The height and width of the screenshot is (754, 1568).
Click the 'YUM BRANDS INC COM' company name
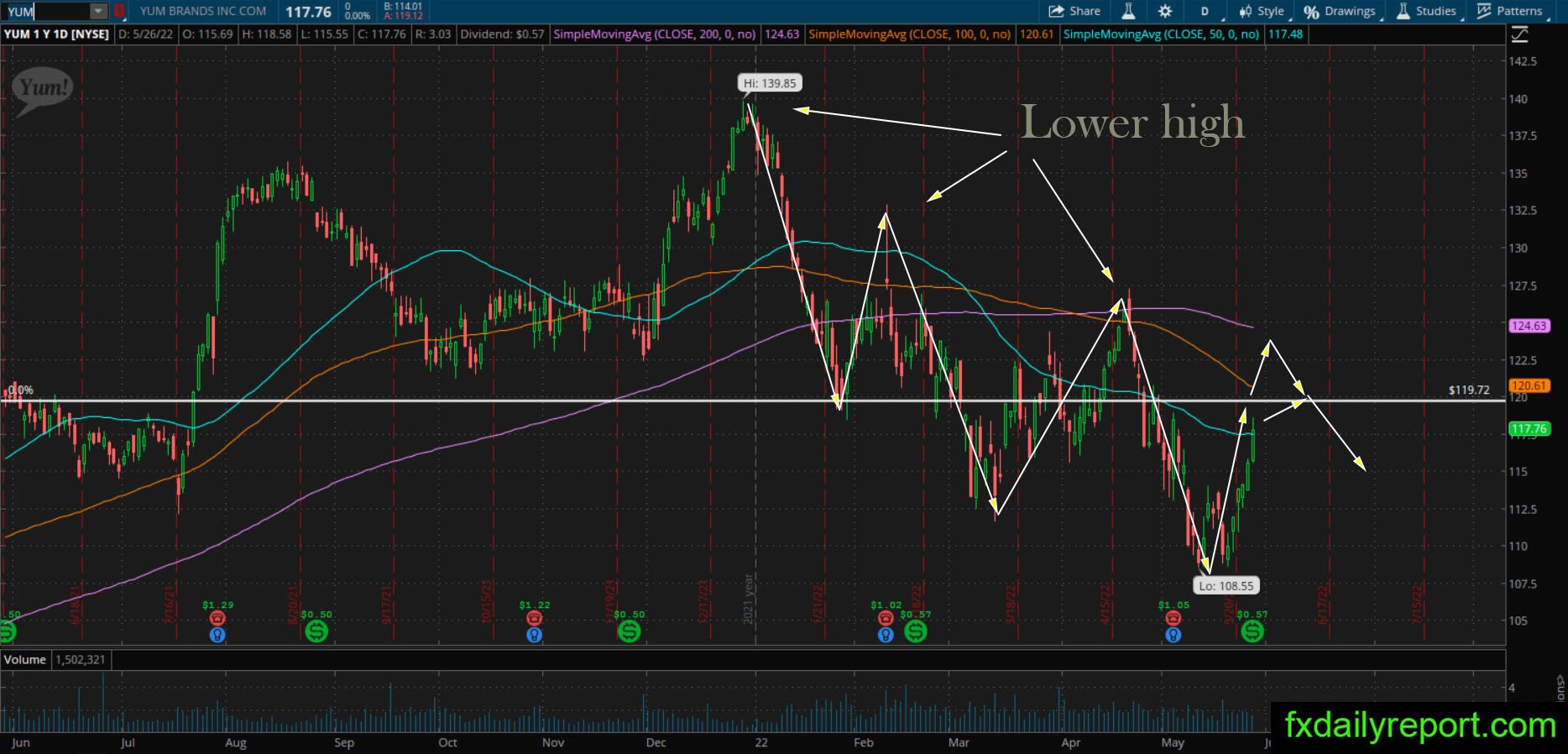[x=203, y=12]
